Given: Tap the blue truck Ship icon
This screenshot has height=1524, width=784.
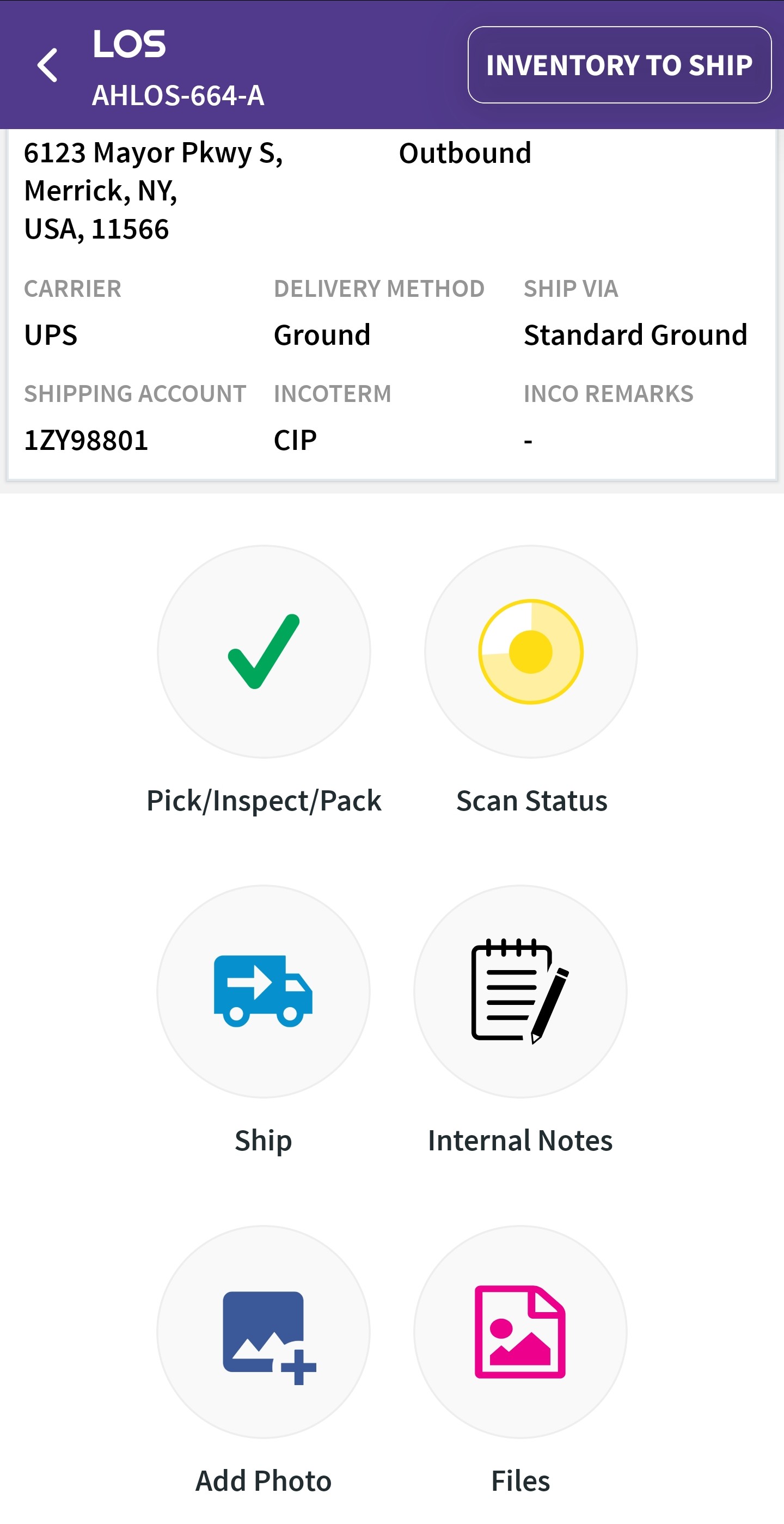Looking at the screenshot, I should pyautogui.click(x=263, y=991).
